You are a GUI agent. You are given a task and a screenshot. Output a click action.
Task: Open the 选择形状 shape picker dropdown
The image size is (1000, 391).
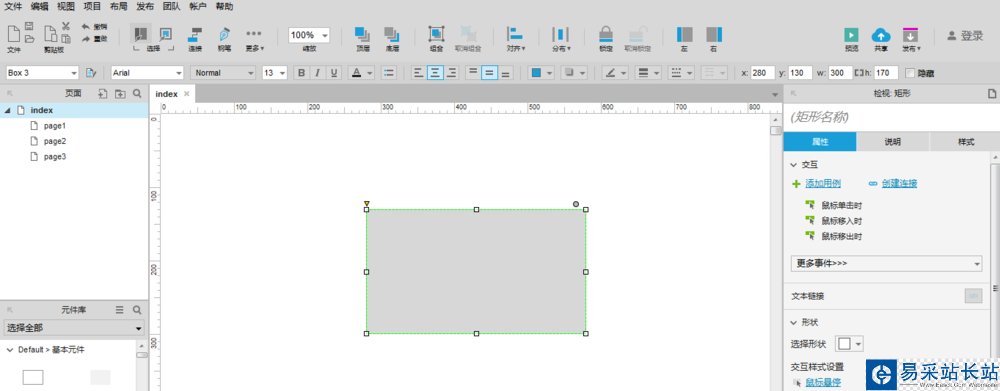click(x=849, y=344)
